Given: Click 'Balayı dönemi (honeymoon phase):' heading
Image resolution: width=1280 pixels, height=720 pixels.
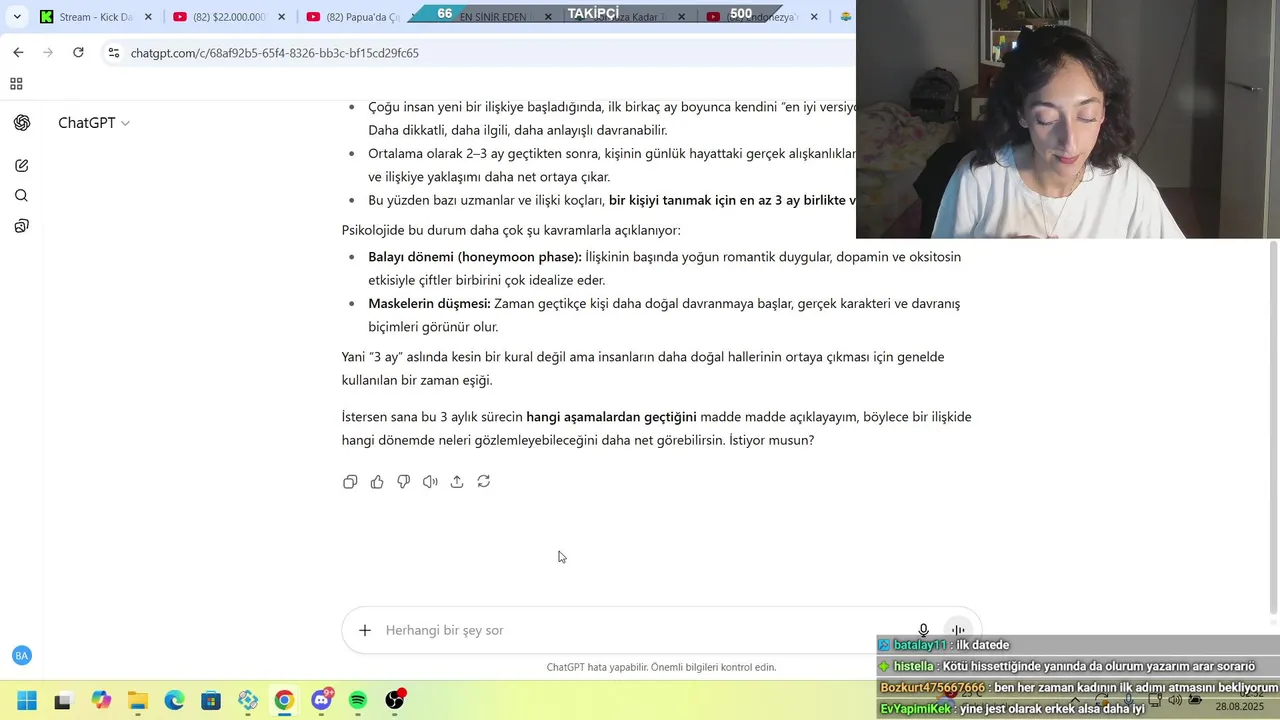Looking at the screenshot, I should 475,257.
